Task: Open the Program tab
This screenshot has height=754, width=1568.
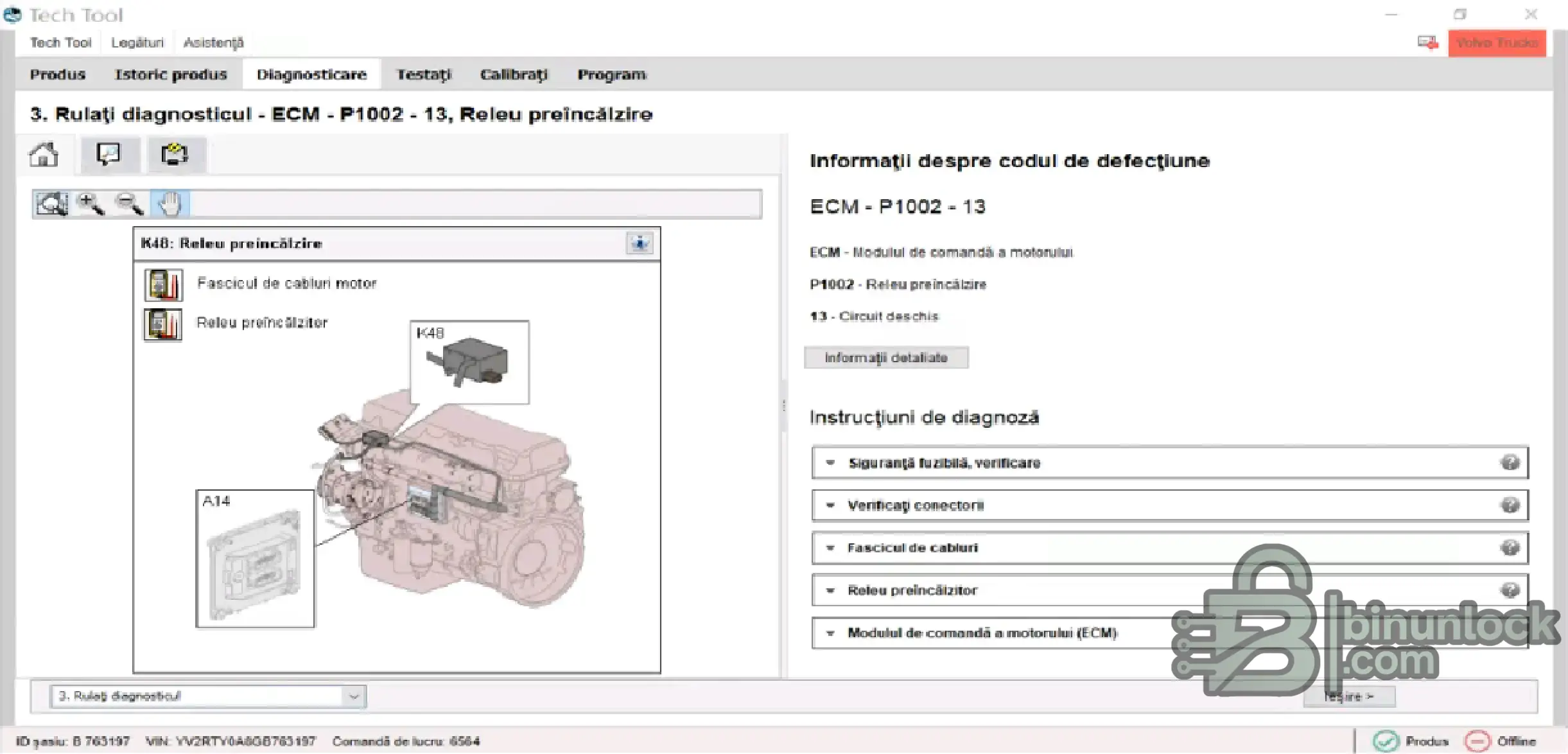Action: coord(611,75)
